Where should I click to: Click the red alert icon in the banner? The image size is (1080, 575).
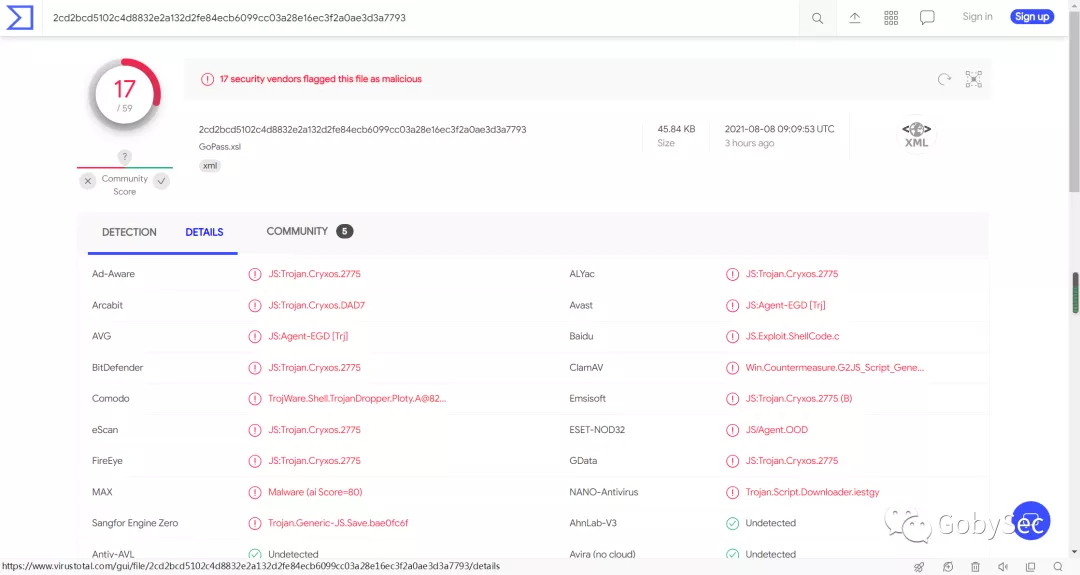tap(207, 79)
